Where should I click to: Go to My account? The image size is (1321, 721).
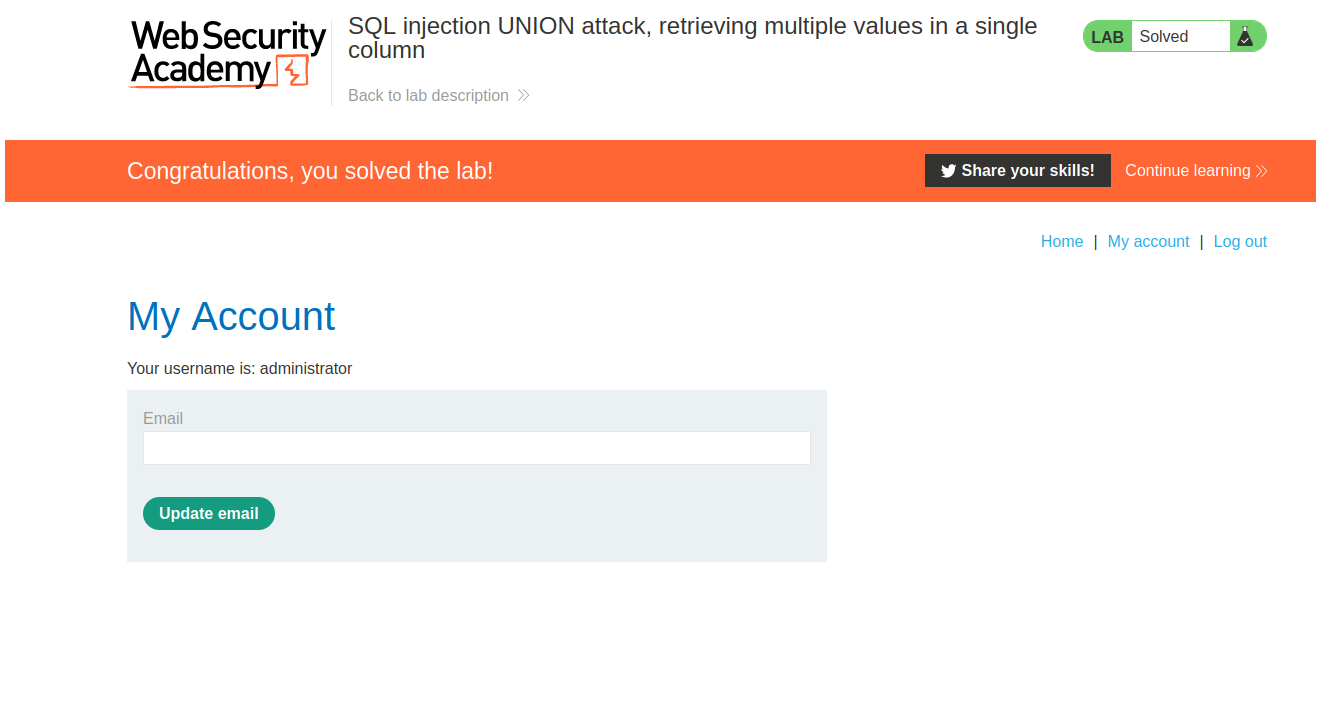(1148, 242)
